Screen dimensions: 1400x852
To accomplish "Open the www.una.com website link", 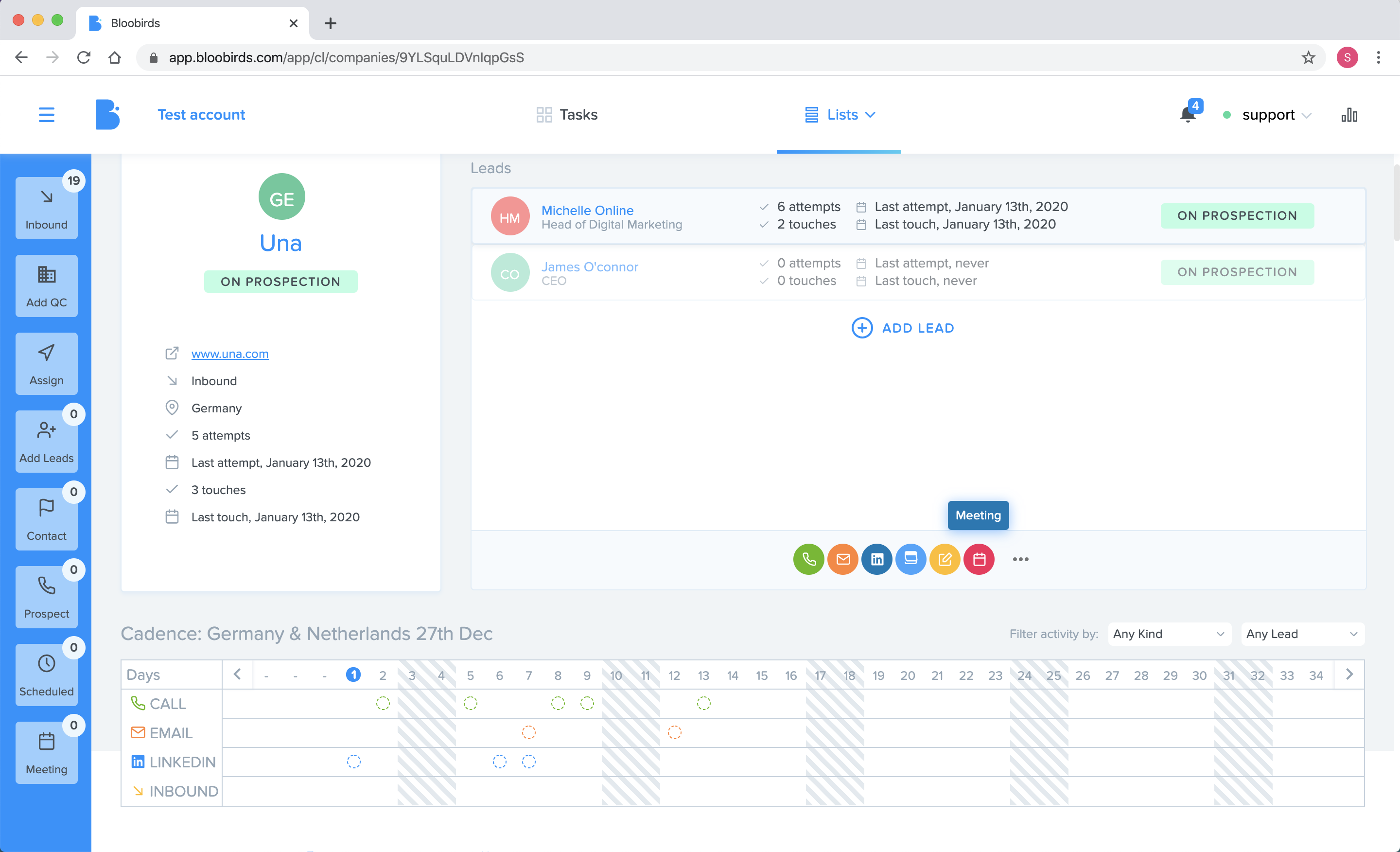I will (230, 354).
